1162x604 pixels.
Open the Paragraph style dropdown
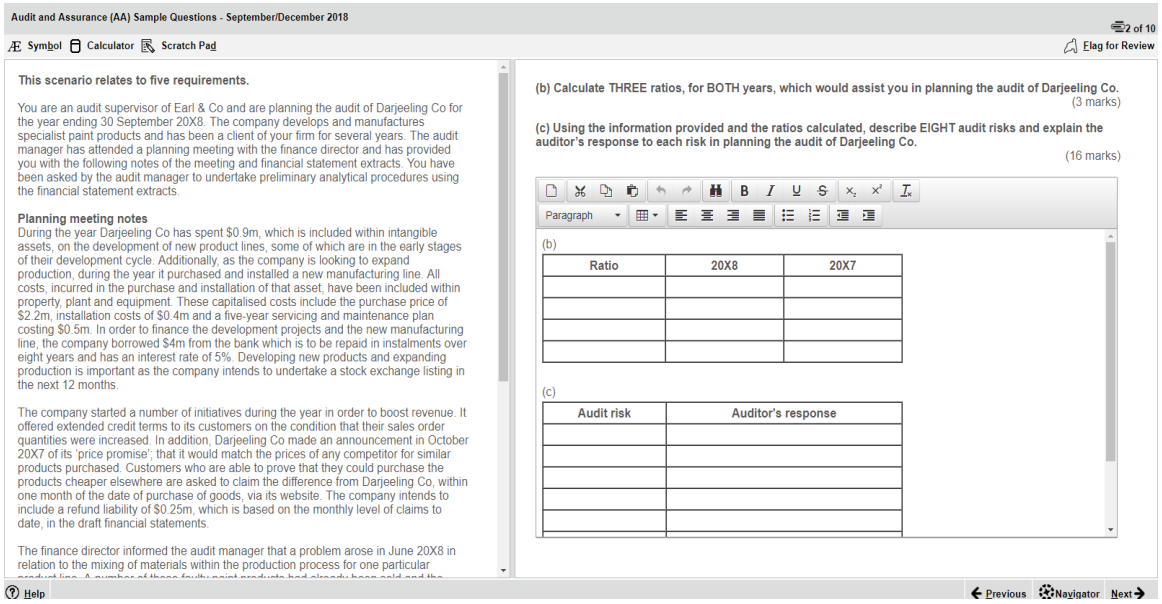tap(582, 216)
